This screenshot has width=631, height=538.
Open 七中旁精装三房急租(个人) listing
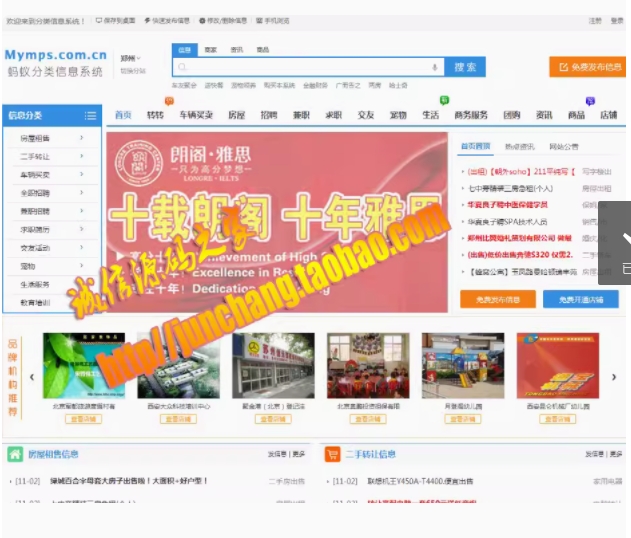point(511,188)
